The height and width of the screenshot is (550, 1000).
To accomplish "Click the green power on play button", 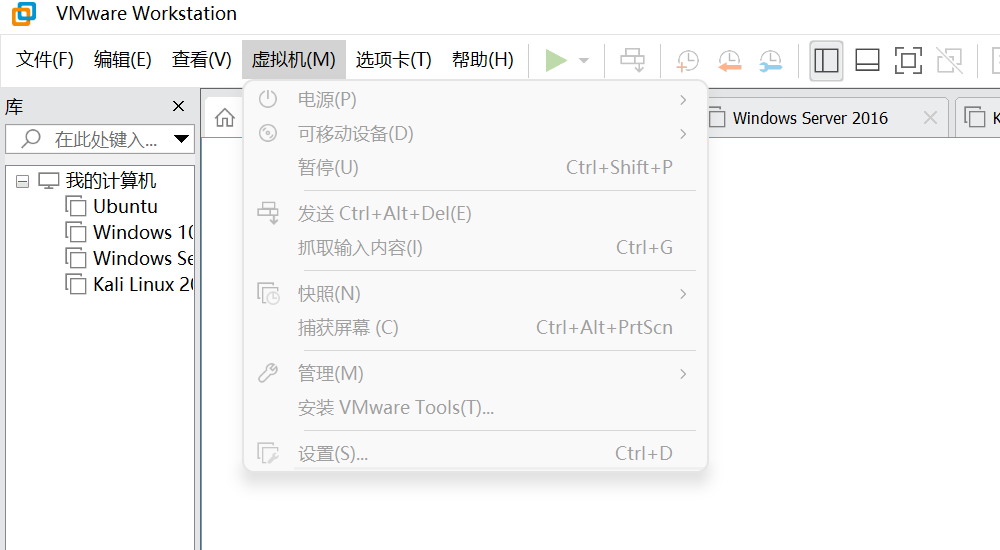I will click(556, 60).
